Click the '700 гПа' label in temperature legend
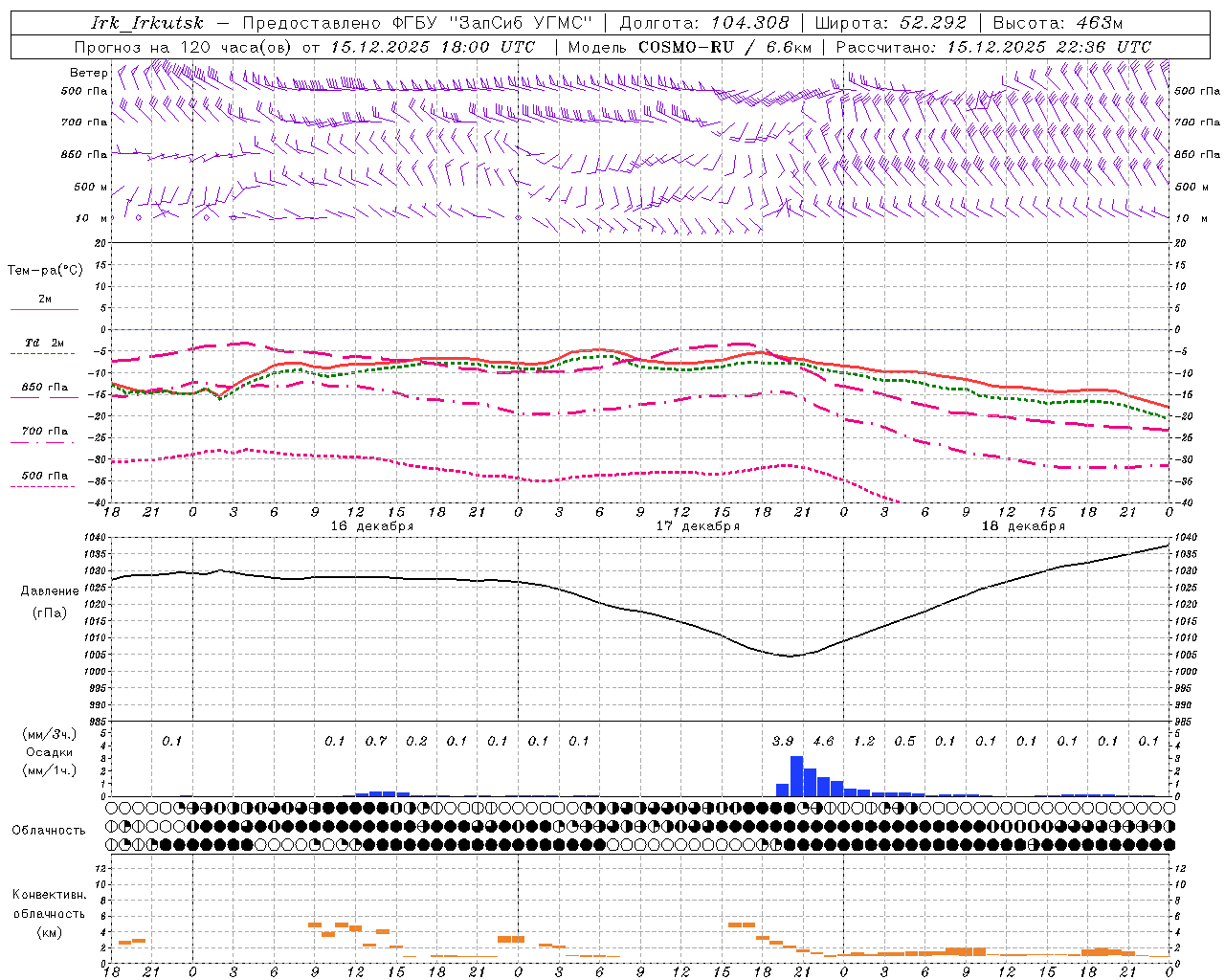Image resolution: width=1225 pixels, height=980 pixels. 45,432
